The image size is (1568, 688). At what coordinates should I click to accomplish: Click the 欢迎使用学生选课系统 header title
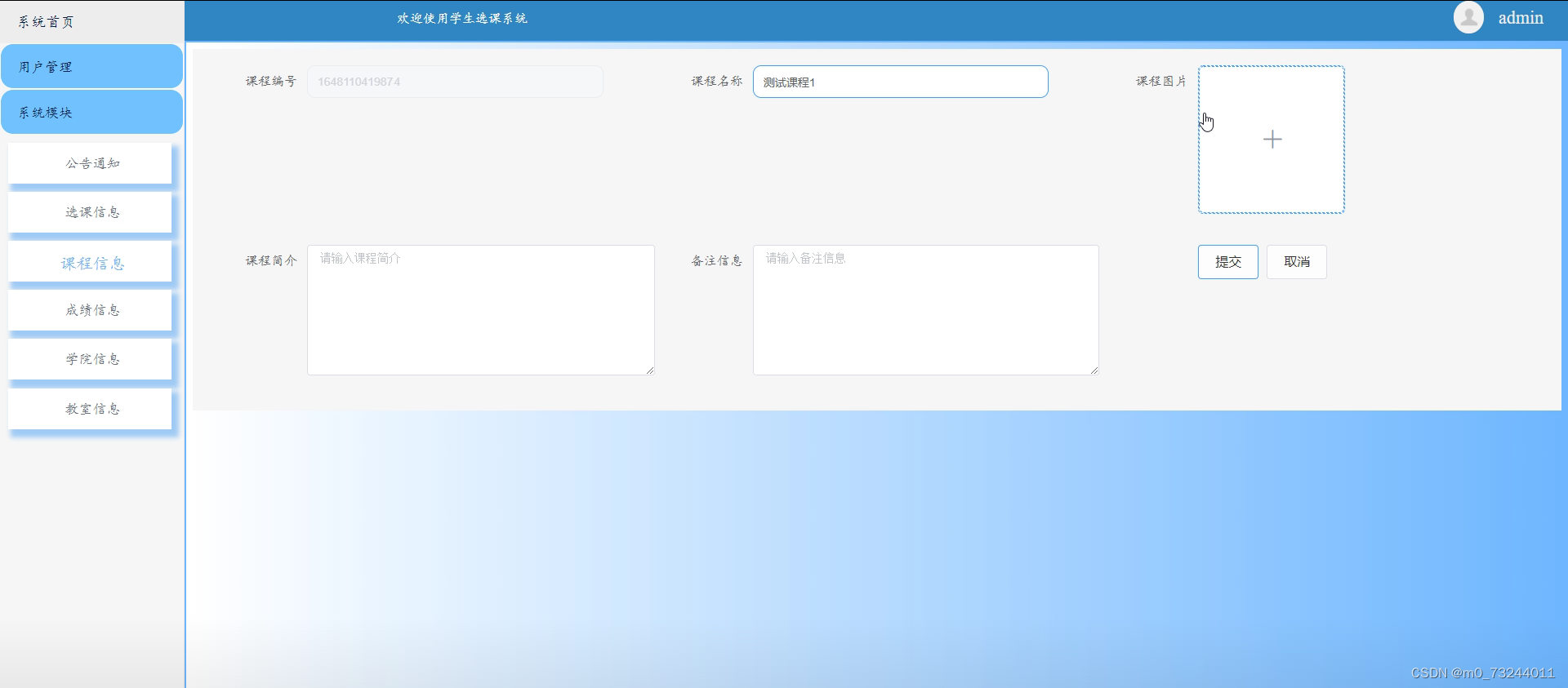tap(462, 18)
